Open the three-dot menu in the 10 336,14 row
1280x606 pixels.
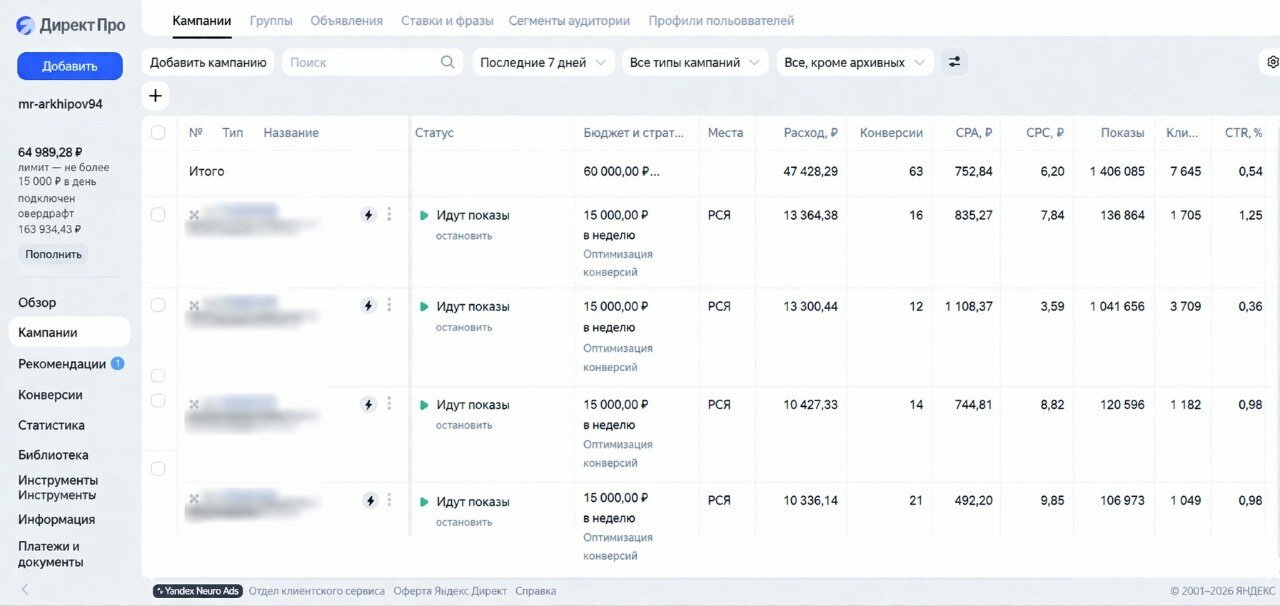(389, 500)
